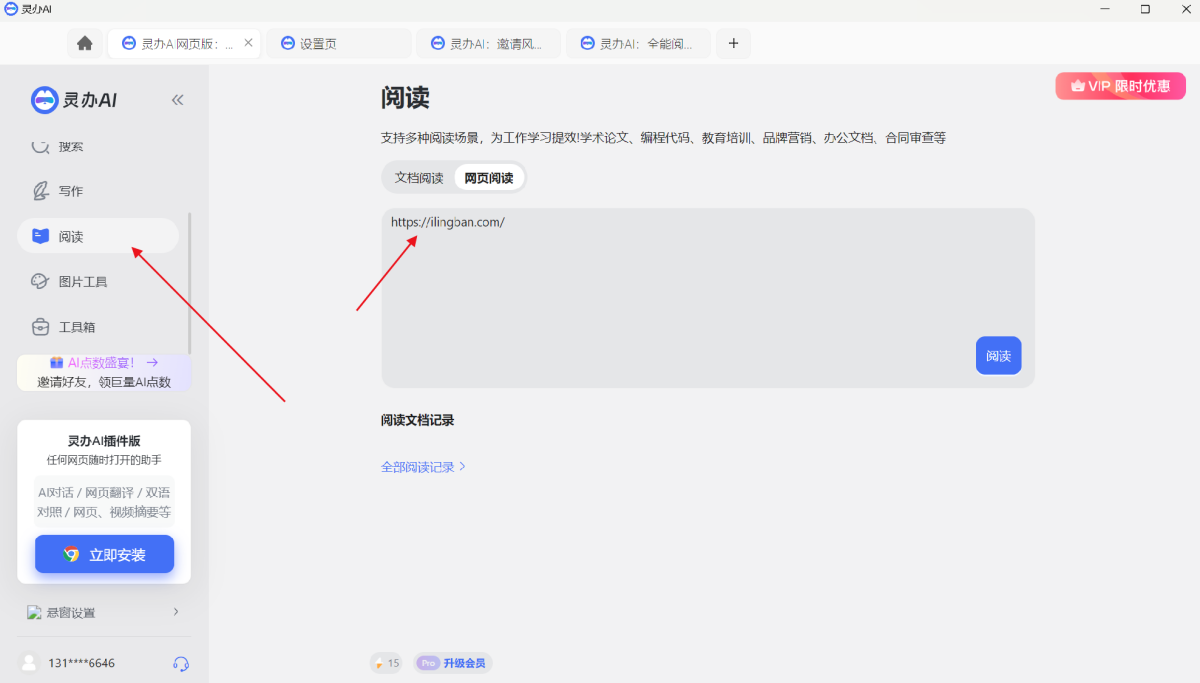The height and width of the screenshot is (683, 1200).
Task: Expand 全部阅读记录 full reading history
Action: [423, 467]
